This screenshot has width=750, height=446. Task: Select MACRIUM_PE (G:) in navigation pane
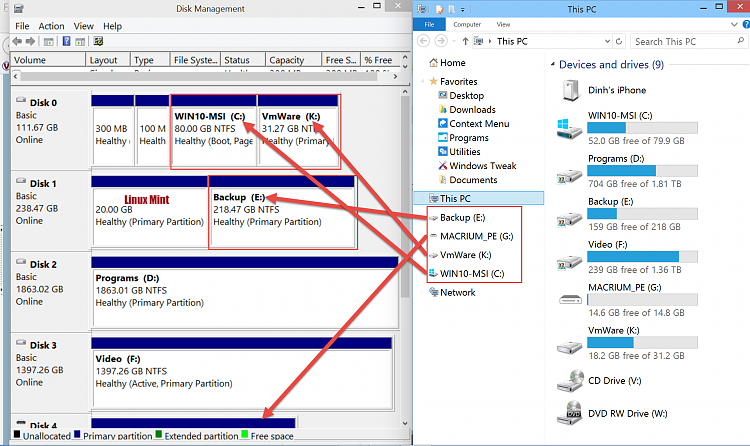[x=476, y=236]
